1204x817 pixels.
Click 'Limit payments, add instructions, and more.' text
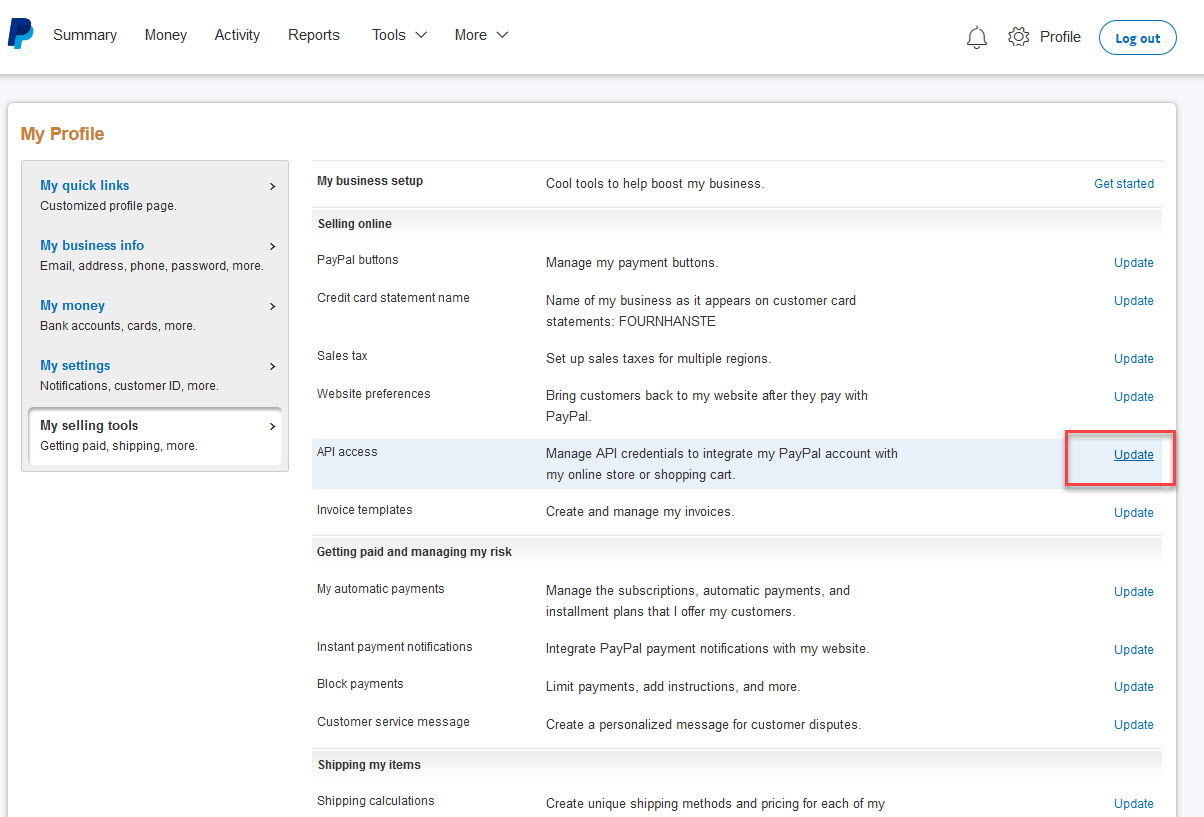click(673, 687)
